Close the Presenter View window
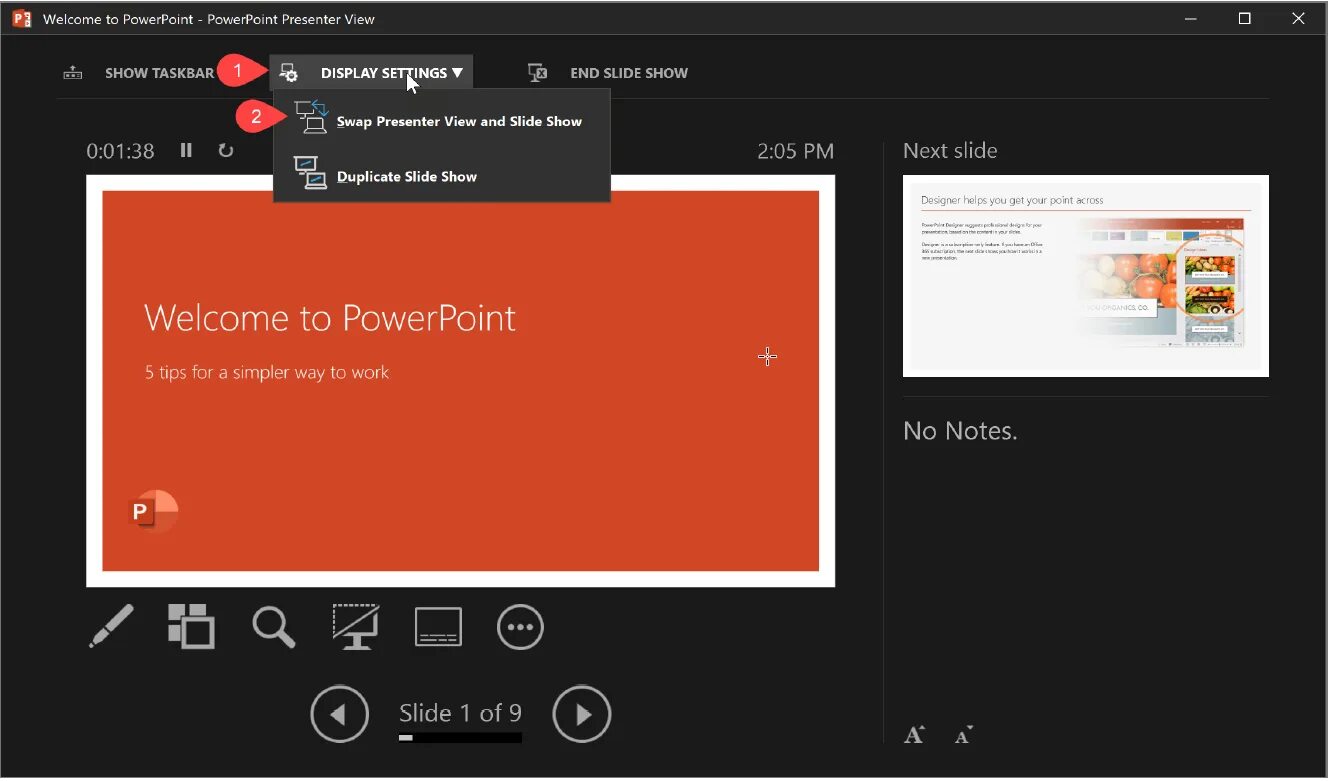The image size is (1329, 781). coord(1299,18)
